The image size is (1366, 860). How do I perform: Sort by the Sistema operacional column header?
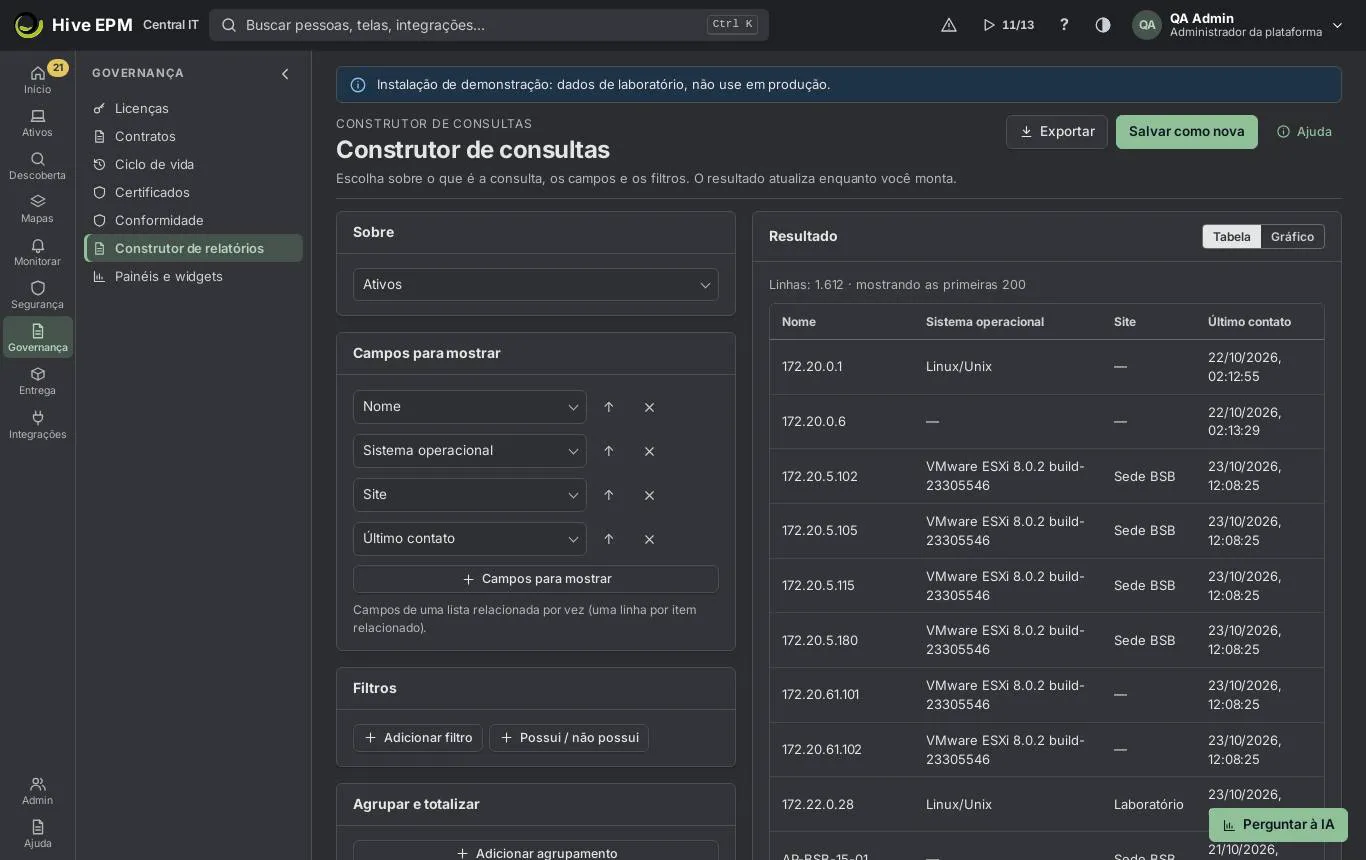click(985, 322)
